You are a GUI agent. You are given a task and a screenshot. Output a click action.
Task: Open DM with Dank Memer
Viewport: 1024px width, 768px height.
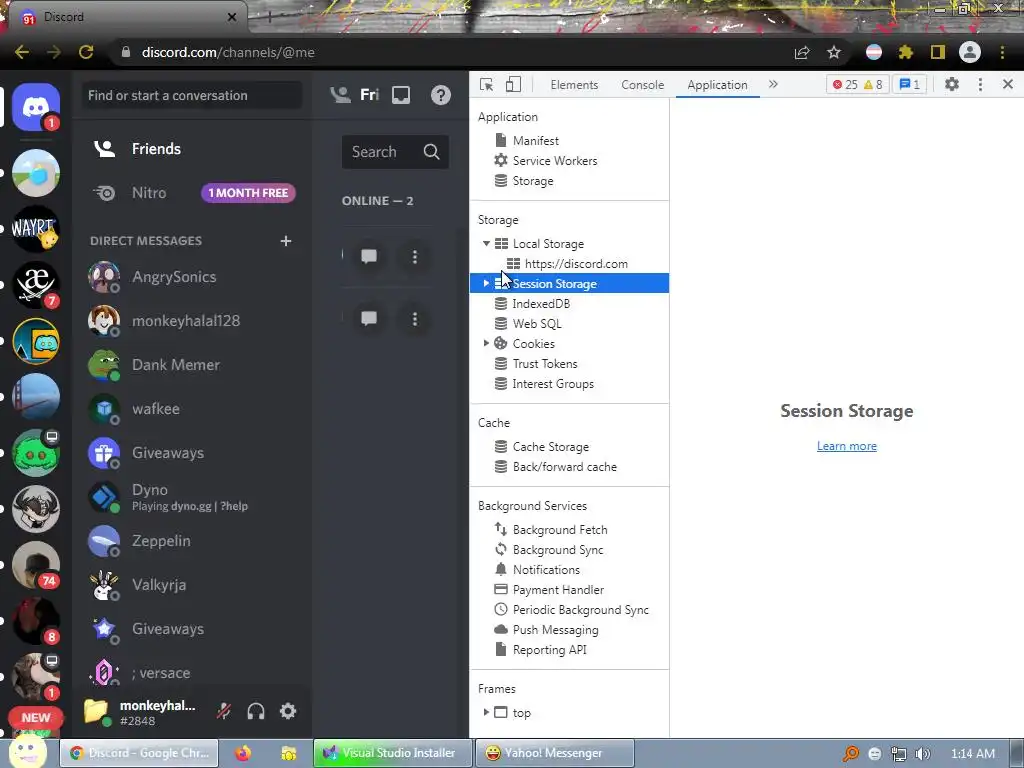point(192,365)
